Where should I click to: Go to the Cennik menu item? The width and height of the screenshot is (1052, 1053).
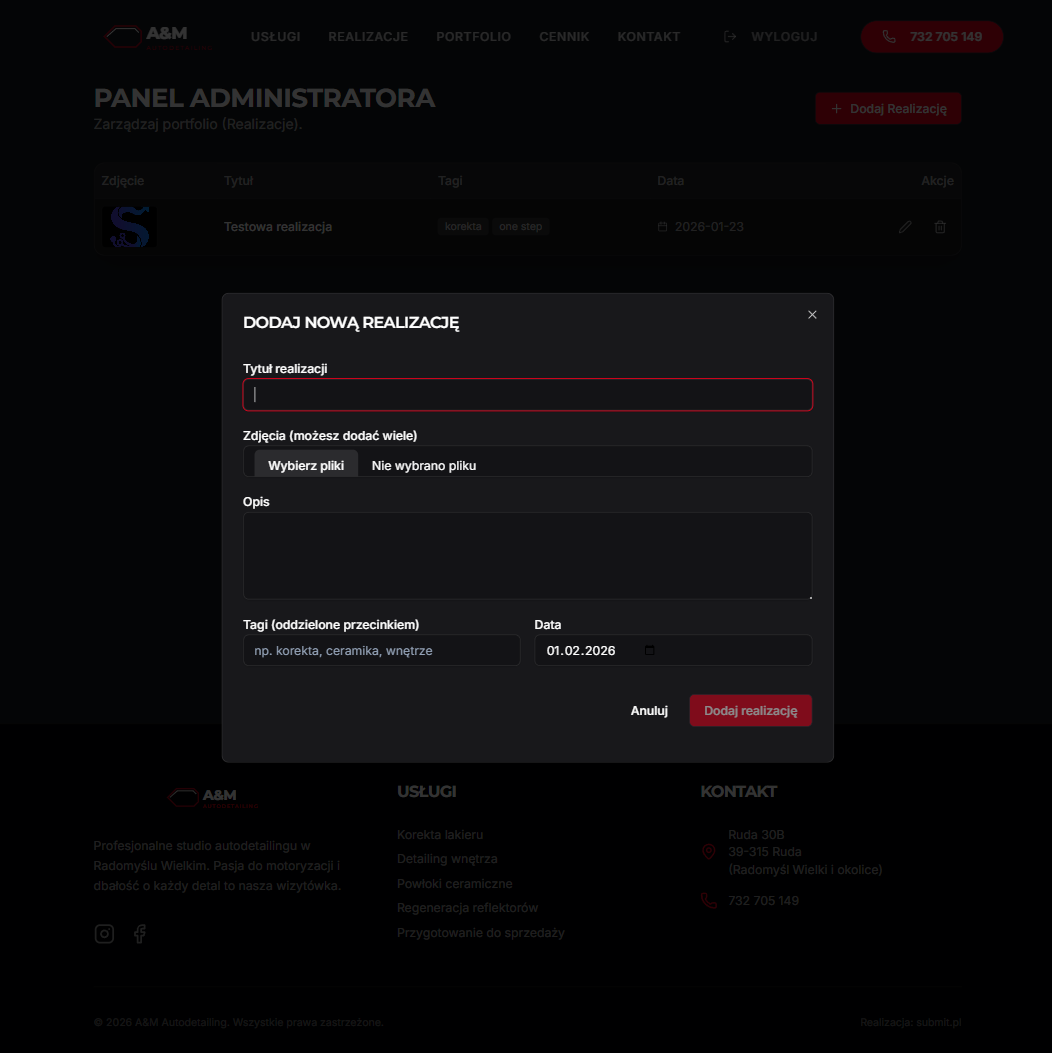coord(564,37)
